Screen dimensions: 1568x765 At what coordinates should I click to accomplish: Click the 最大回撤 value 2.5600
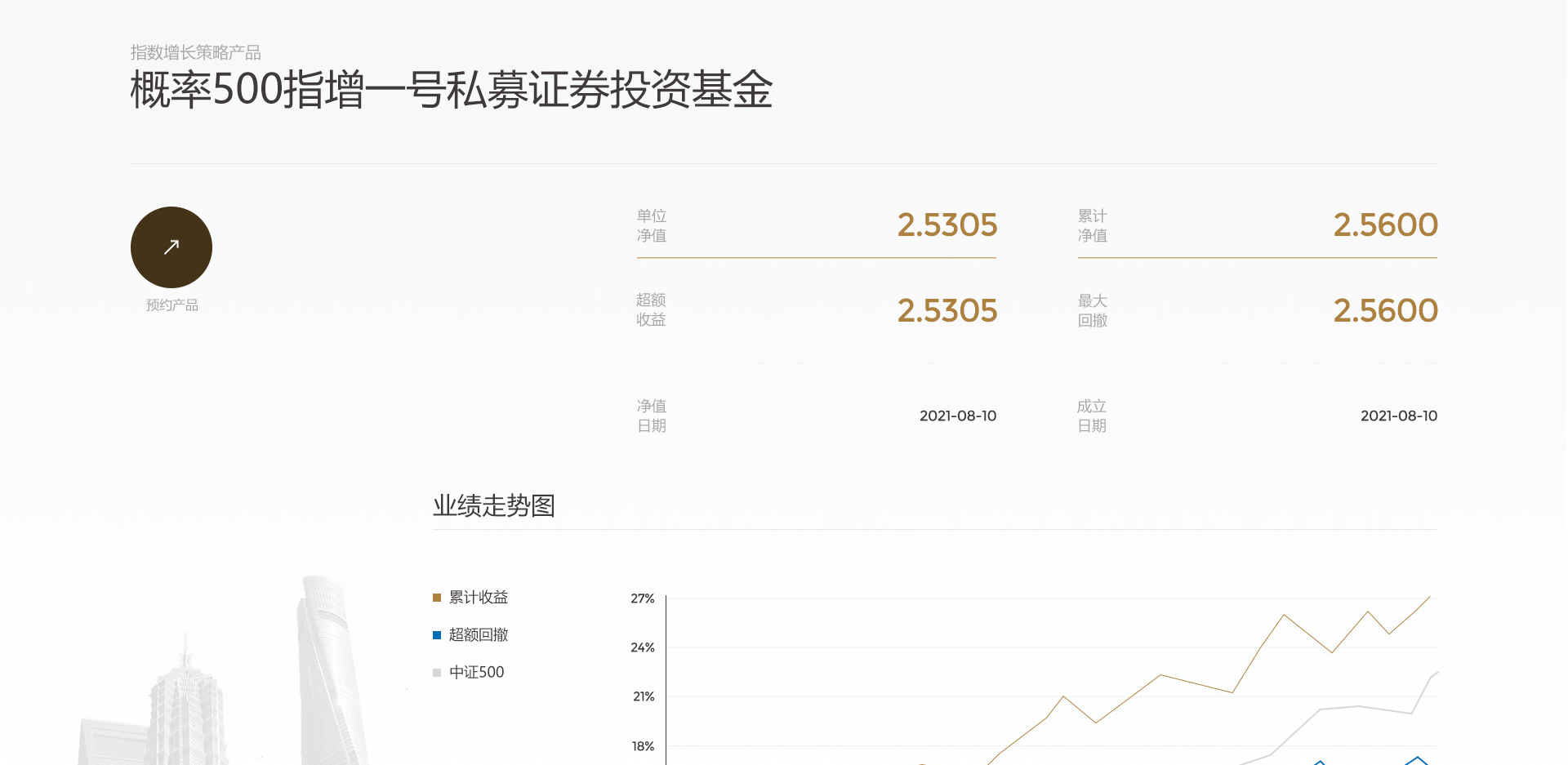pos(1386,311)
